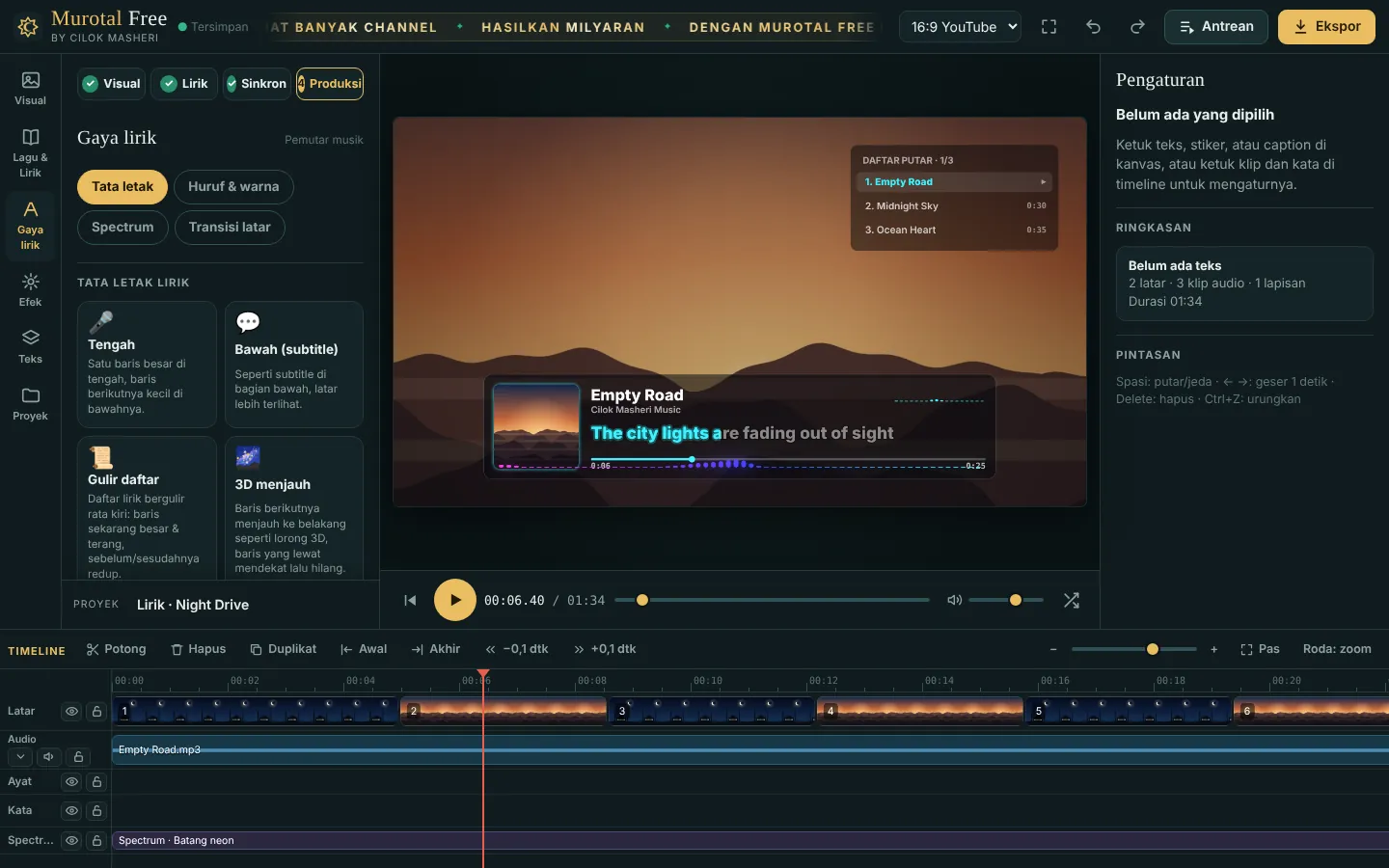Image resolution: width=1389 pixels, height=868 pixels.
Task: Open the Visual panel in the sidebar
Action: click(x=30, y=88)
